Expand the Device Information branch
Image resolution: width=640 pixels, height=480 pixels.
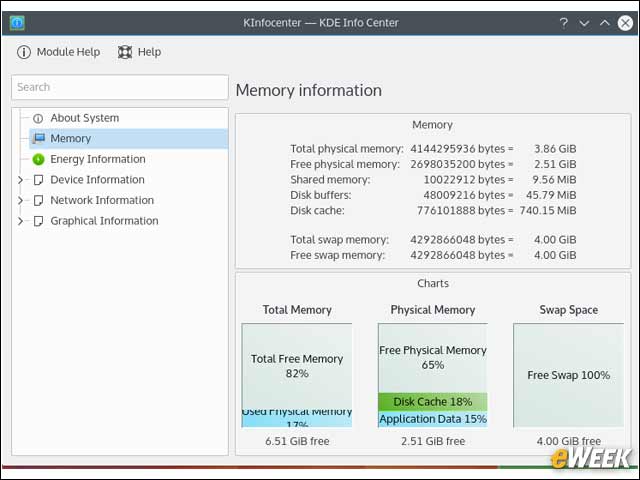20,180
